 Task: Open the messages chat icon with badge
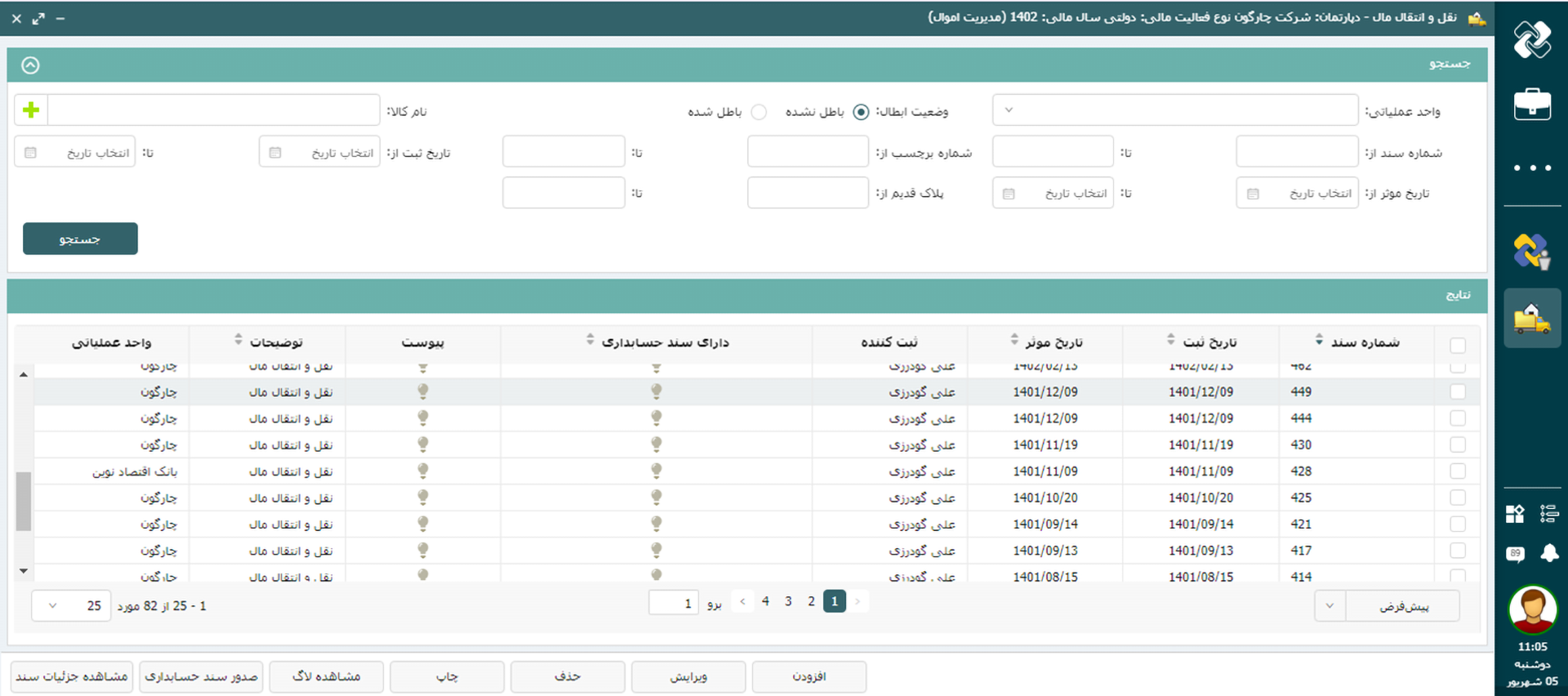click(1515, 554)
